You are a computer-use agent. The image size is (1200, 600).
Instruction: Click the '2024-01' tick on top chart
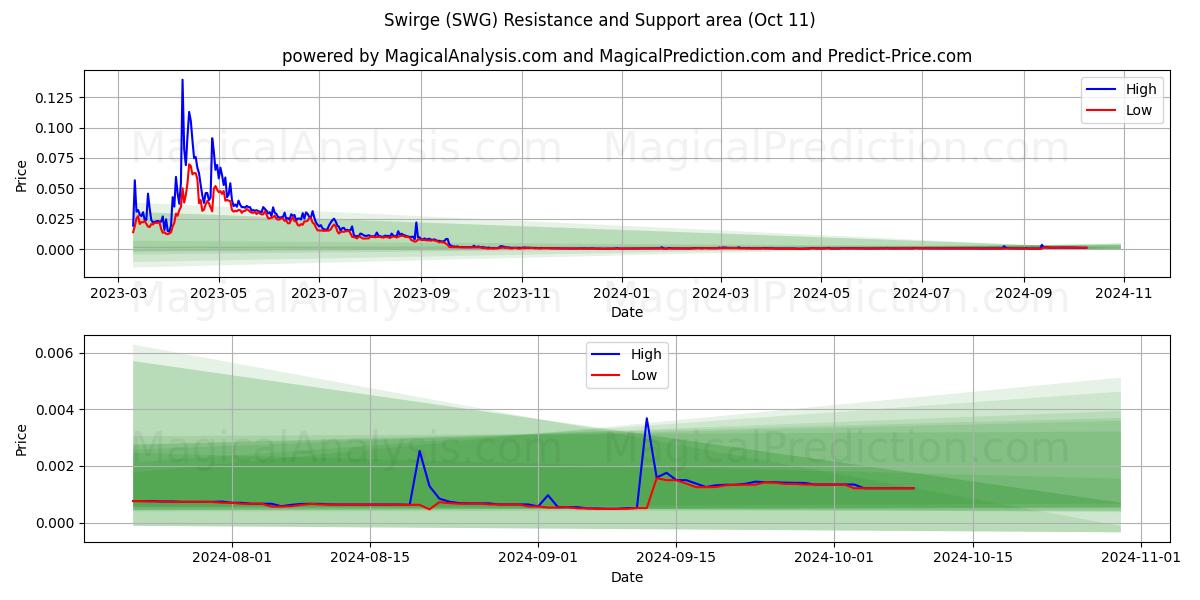(621, 293)
